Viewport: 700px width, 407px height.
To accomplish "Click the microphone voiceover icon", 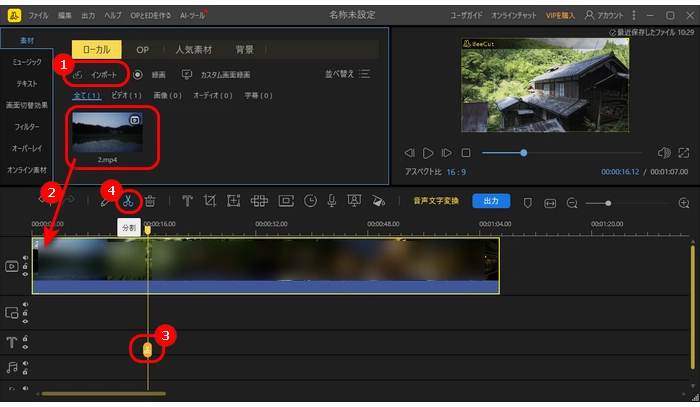I will [x=331, y=201].
